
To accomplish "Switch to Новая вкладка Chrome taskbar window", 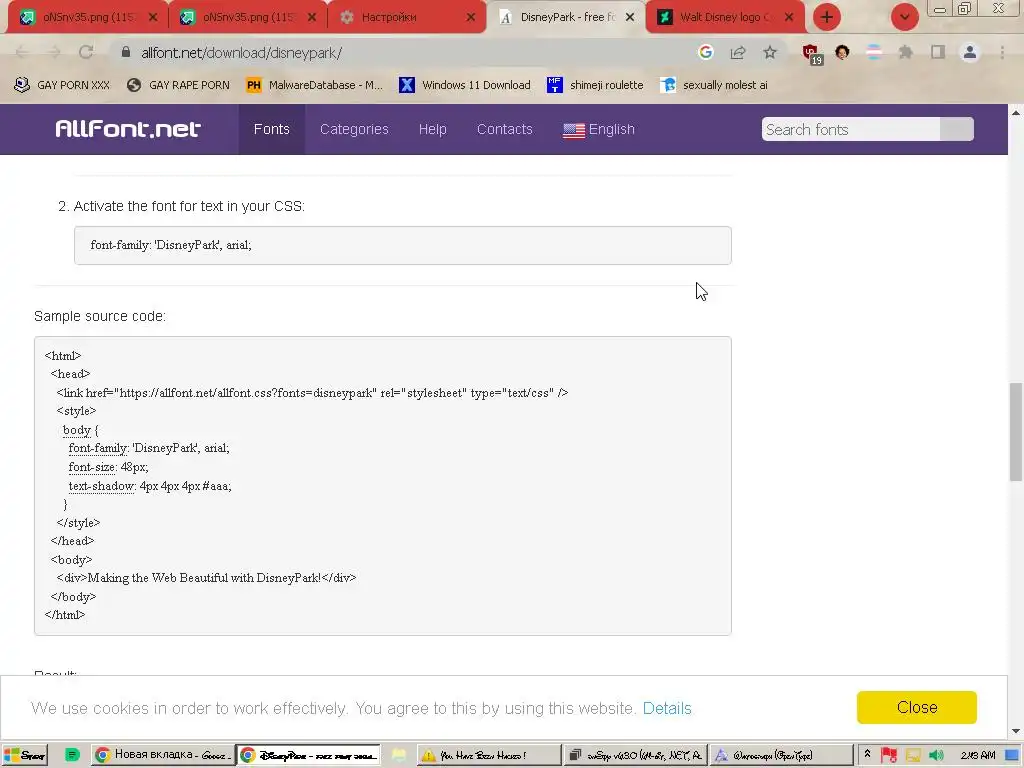I will (161, 756).
